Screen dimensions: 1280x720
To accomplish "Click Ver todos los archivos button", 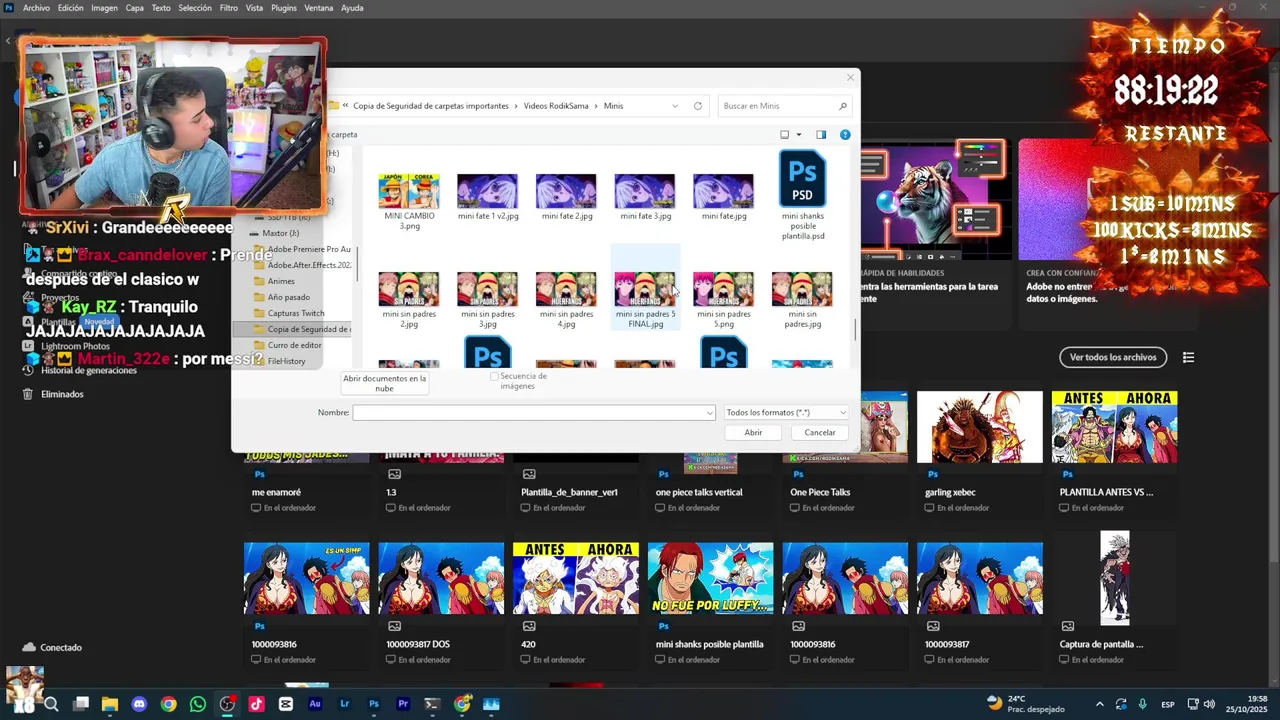I will coord(1113,357).
